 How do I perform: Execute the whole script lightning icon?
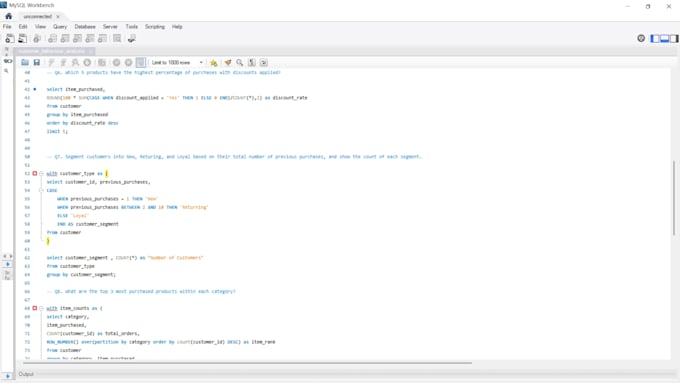51,62
